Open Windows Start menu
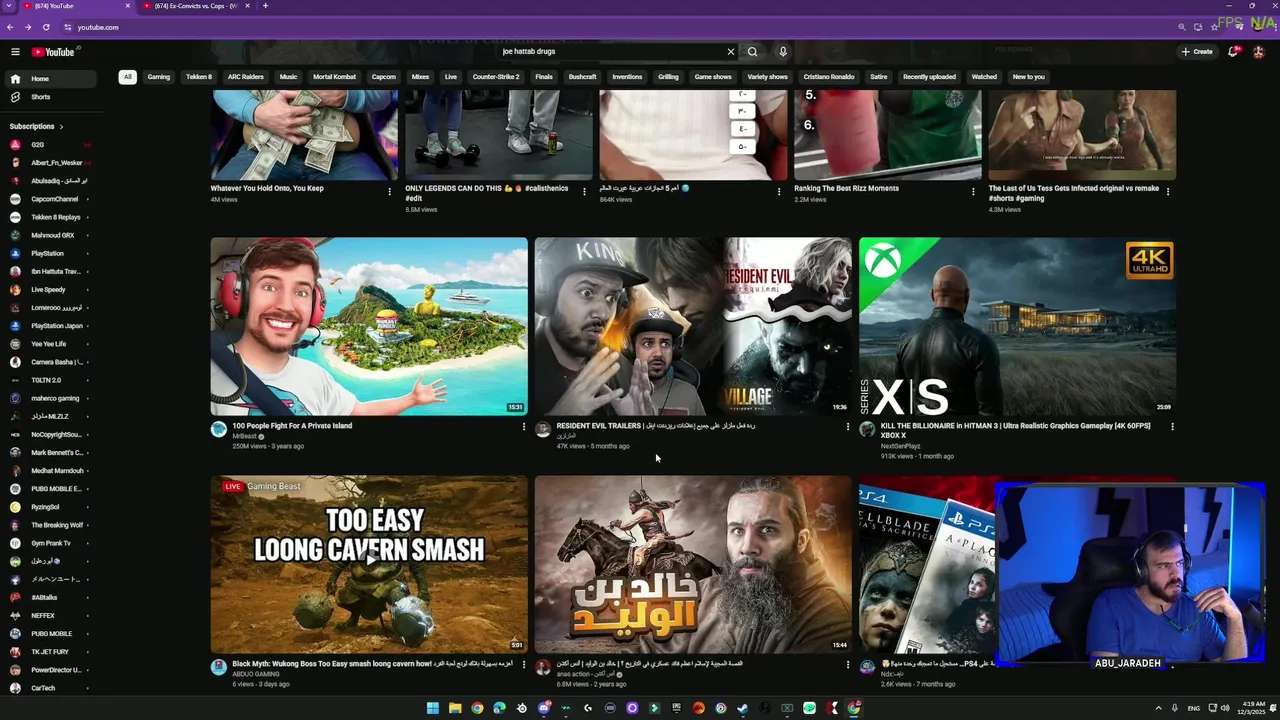 click(x=433, y=708)
